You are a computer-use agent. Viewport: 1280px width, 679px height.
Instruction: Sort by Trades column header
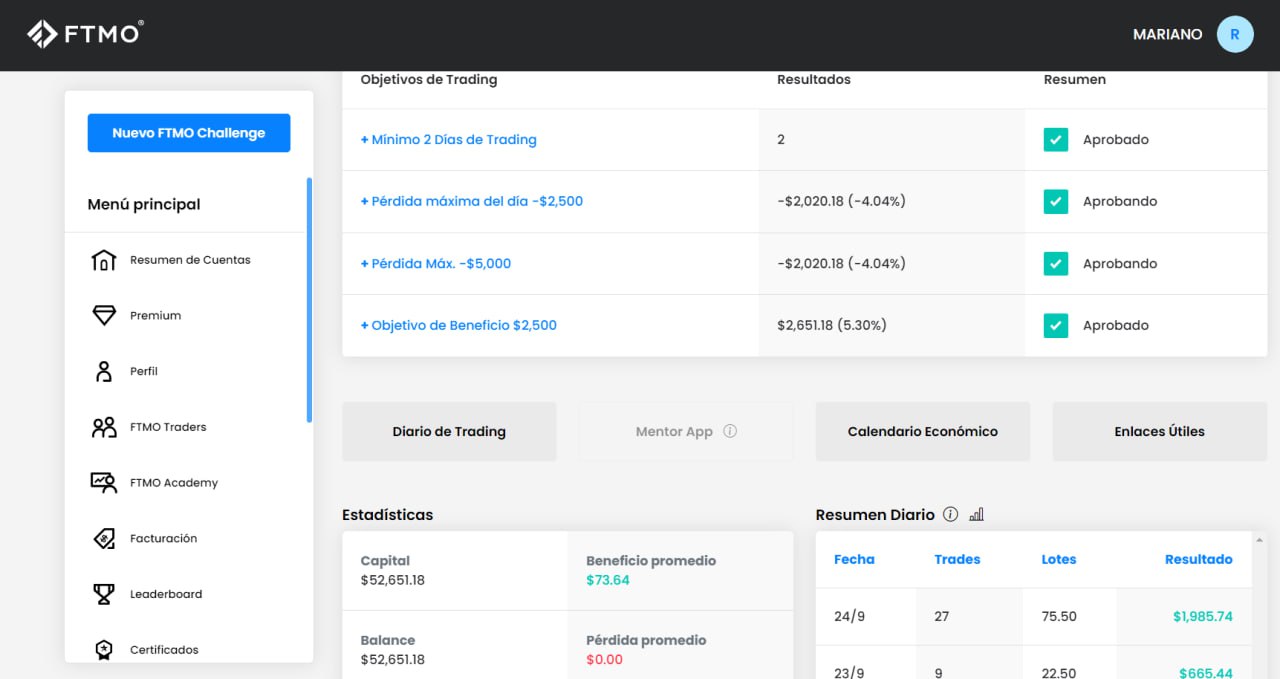click(x=957, y=559)
